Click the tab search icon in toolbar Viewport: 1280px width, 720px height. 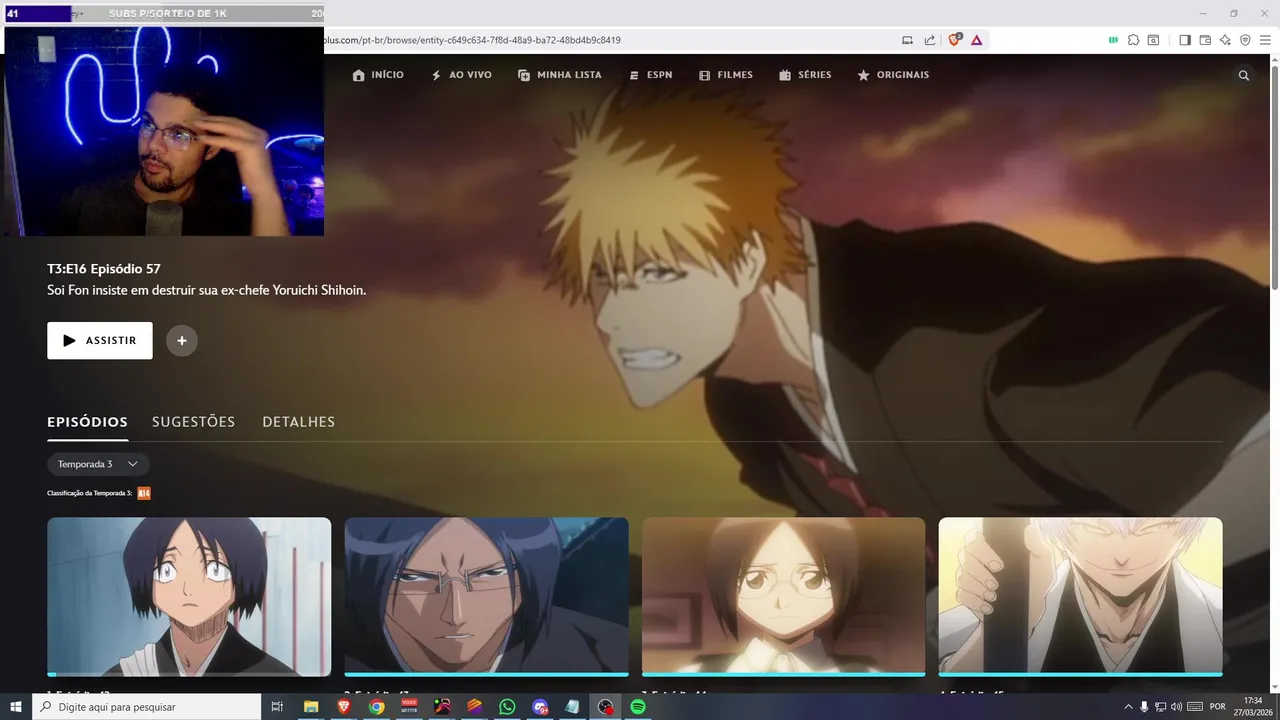pyautogui.click(x=1153, y=40)
